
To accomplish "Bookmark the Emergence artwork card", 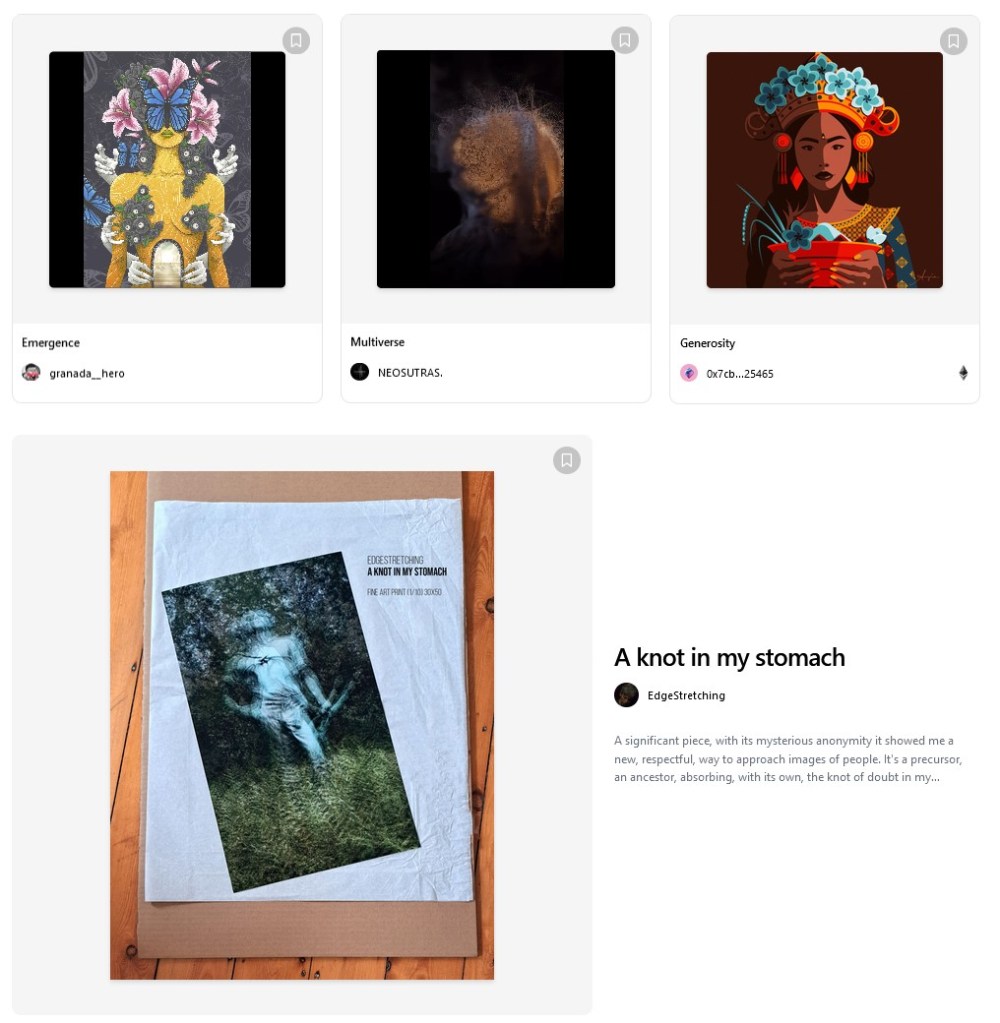I will click(x=296, y=40).
